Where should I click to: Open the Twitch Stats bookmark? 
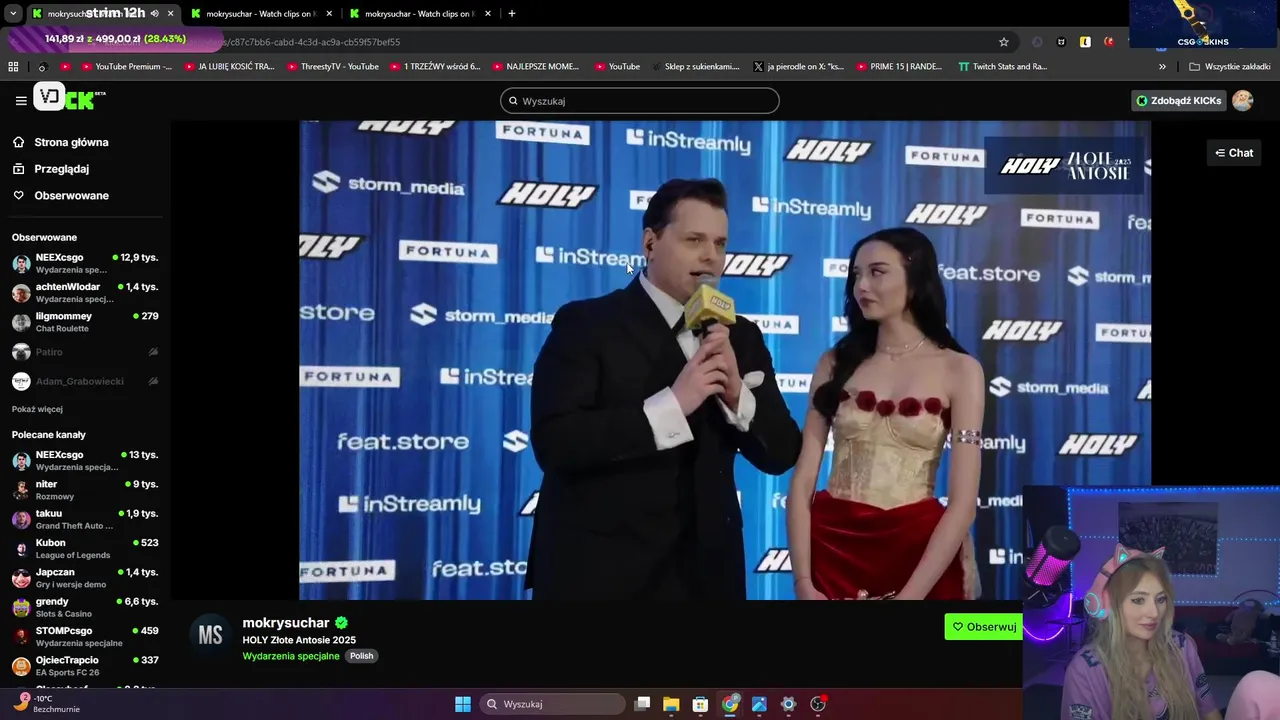click(x=1002, y=67)
